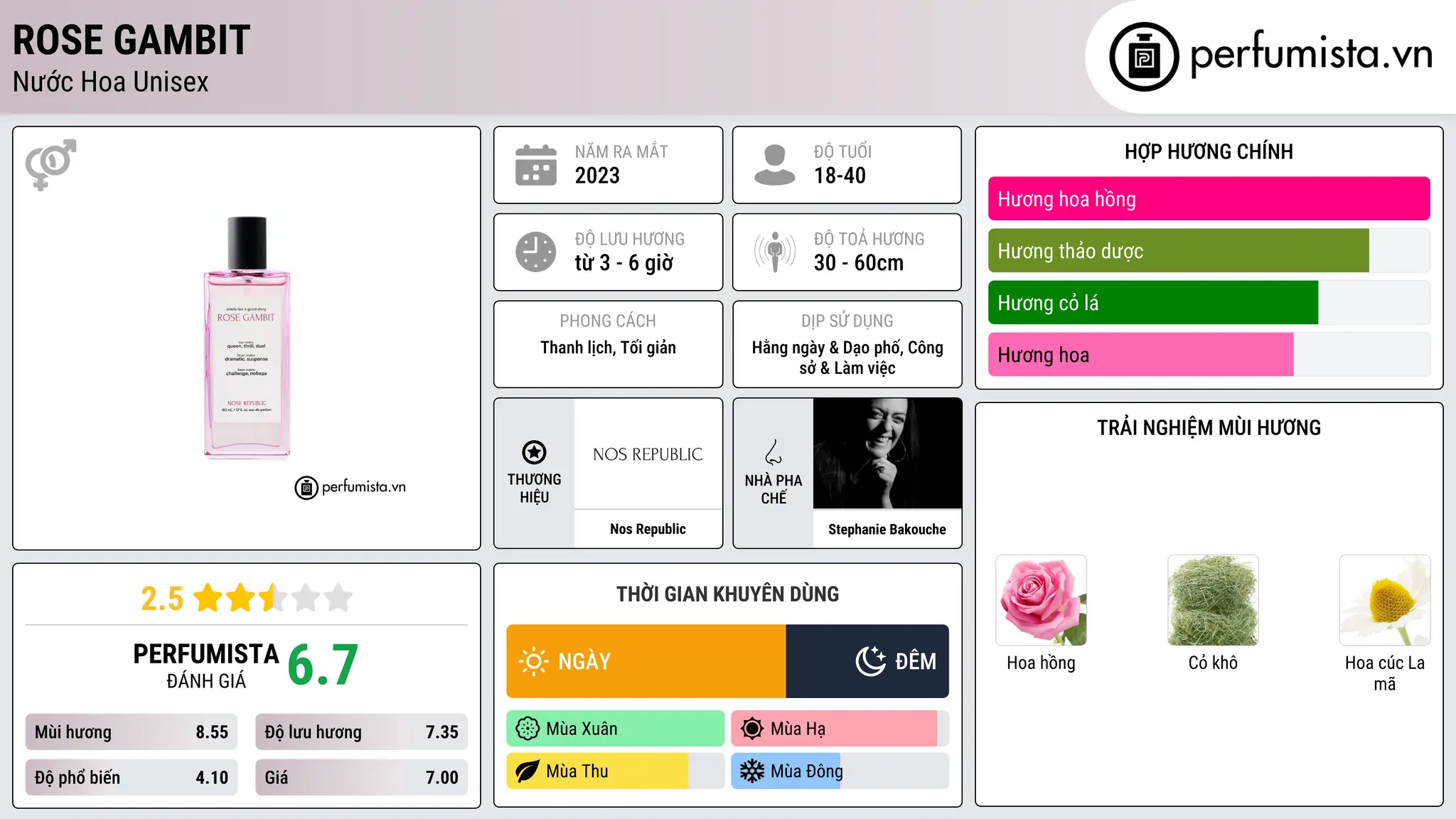Click the perfumista.vn perfume bottle logo icon
This screenshot has height=819, width=1456.
pos(1144,57)
